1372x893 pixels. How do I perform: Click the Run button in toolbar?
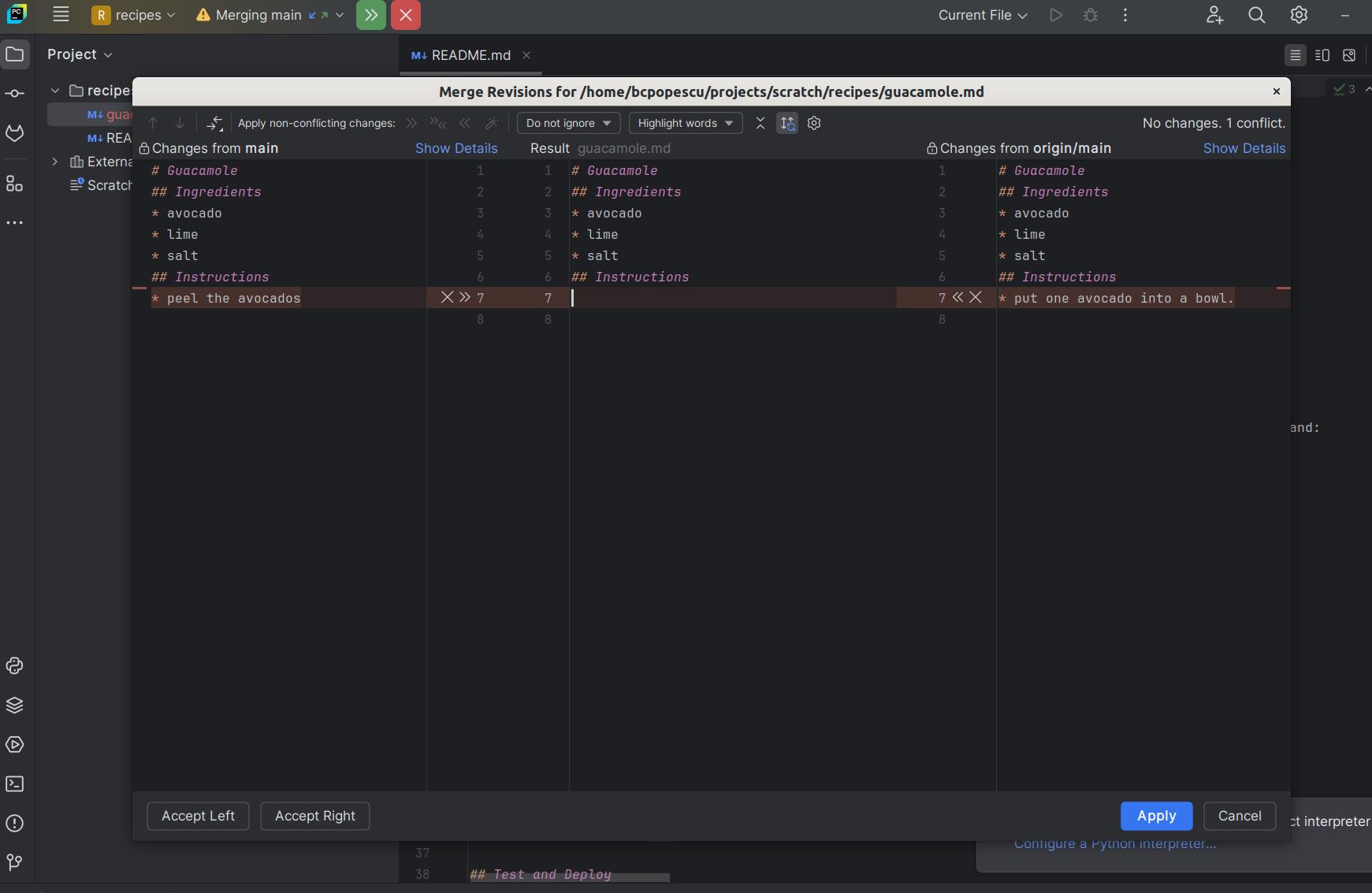pos(1056,15)
